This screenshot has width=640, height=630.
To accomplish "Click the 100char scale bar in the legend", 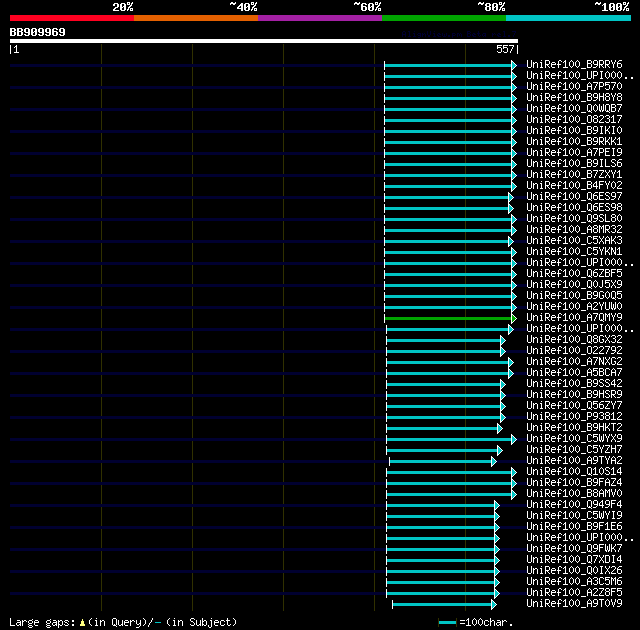I will [x=447, y=622].
